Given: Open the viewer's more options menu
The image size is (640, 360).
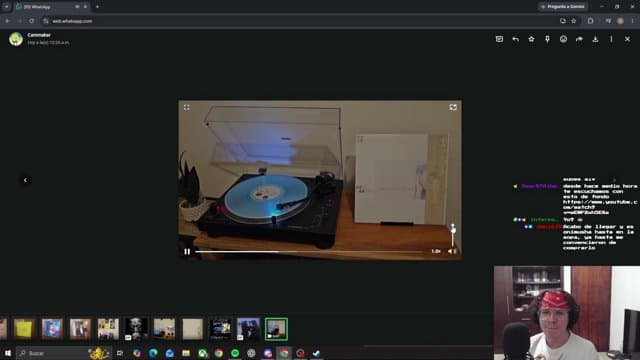Looking at the screenshot, I should pyautogui.click(x=611, y=39).
